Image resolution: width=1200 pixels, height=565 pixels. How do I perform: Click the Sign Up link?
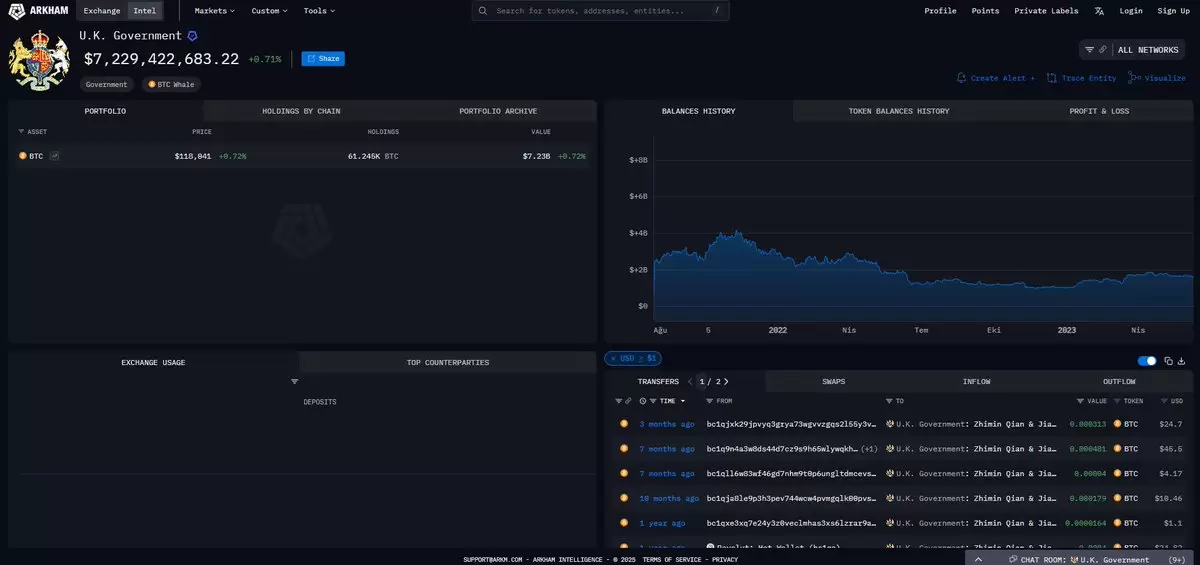(1173, 11)
